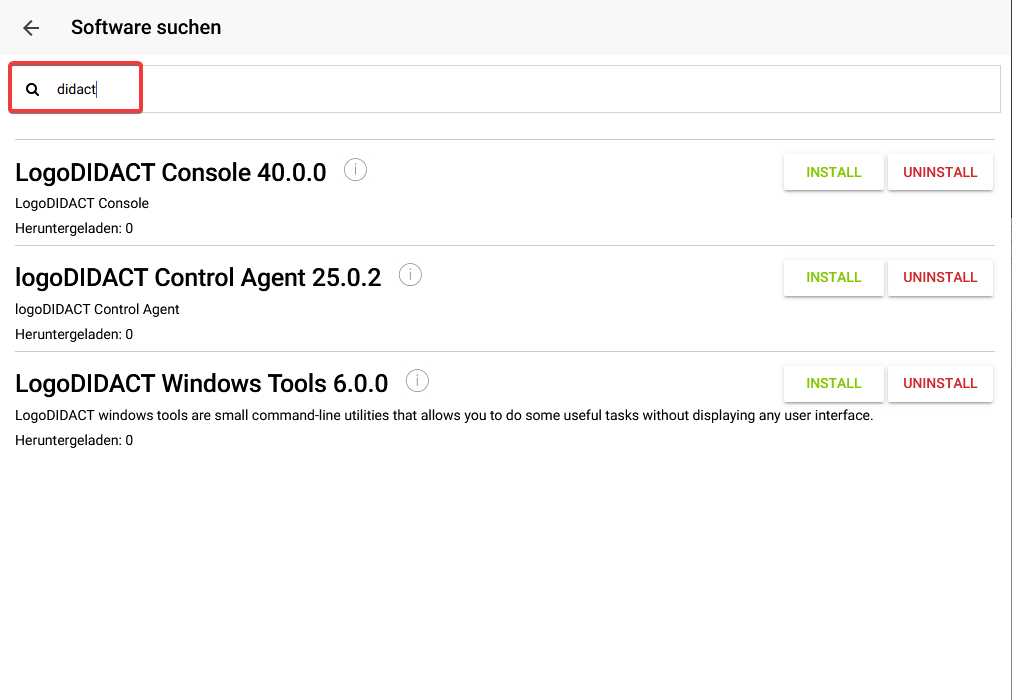The image size is (1012, 700).
Task: Click the 'Software suchen' page heading
Action: 146,27
